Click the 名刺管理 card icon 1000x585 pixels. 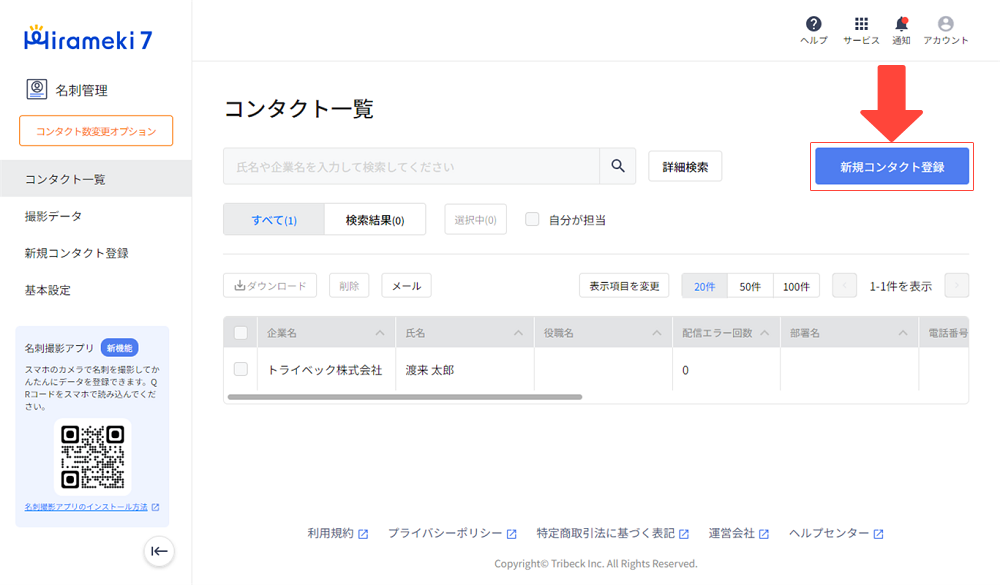tap(36, 89)
